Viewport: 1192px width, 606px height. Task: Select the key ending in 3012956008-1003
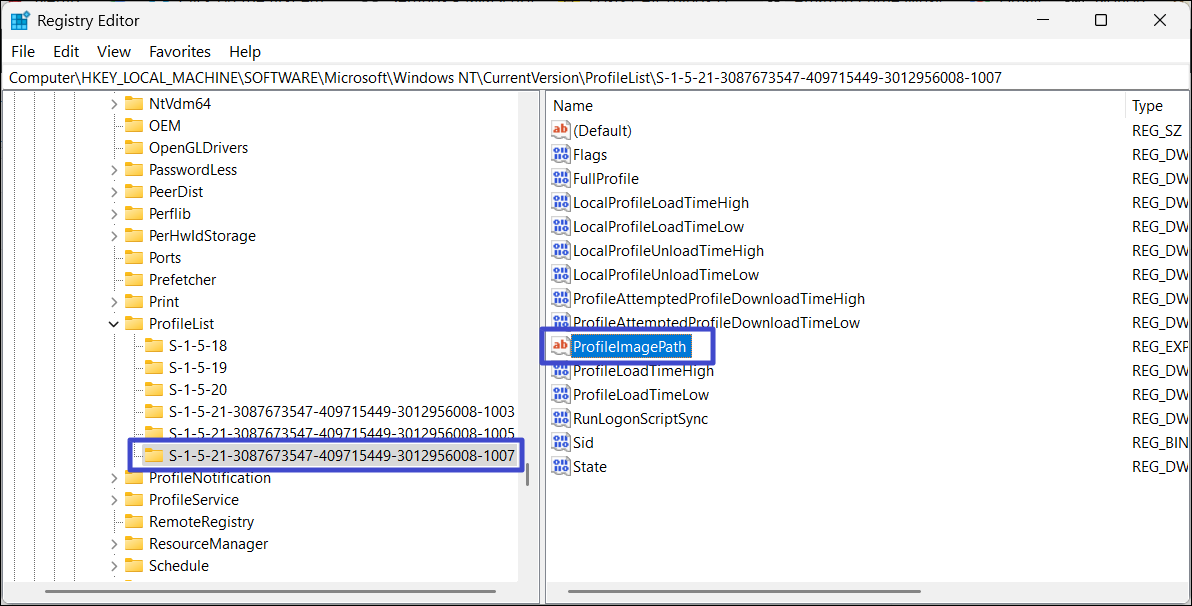point(341,412)
